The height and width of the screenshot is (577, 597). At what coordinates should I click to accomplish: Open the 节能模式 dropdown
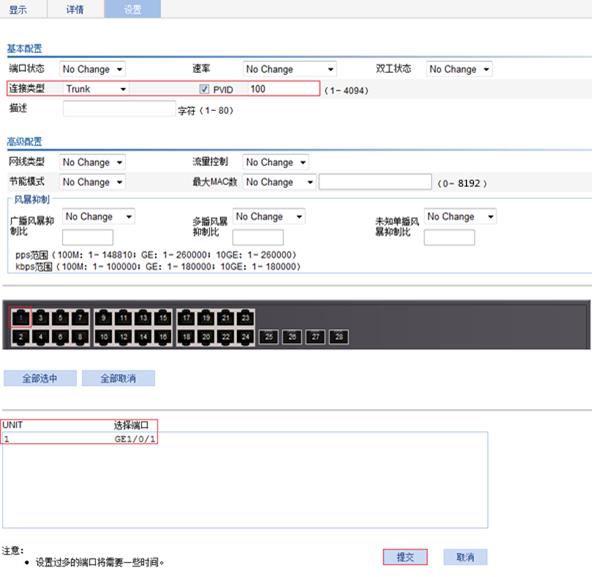point(93,182)
